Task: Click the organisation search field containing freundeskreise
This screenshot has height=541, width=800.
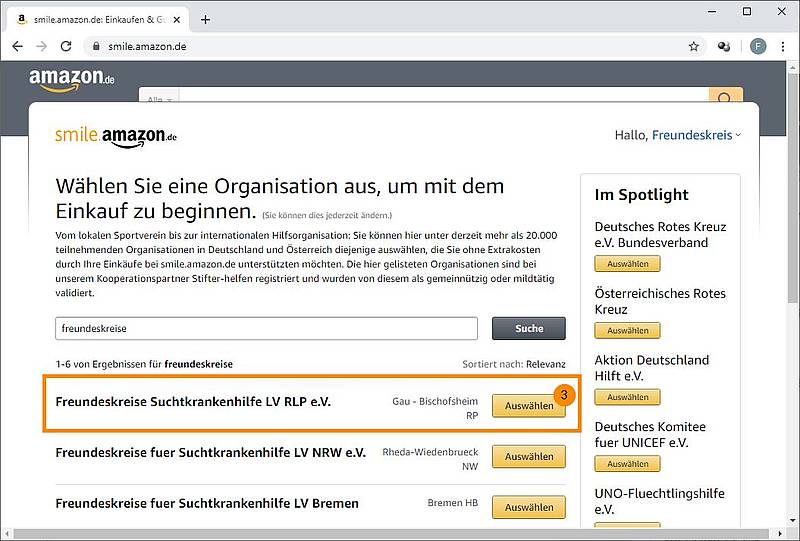Action: 266,329
